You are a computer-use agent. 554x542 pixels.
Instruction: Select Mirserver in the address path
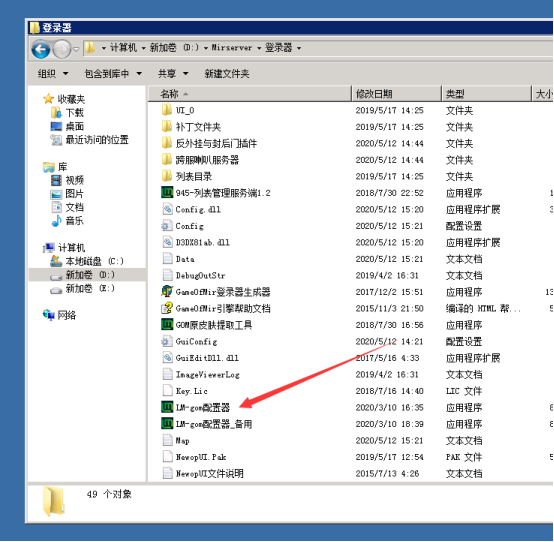pos(232,47)
